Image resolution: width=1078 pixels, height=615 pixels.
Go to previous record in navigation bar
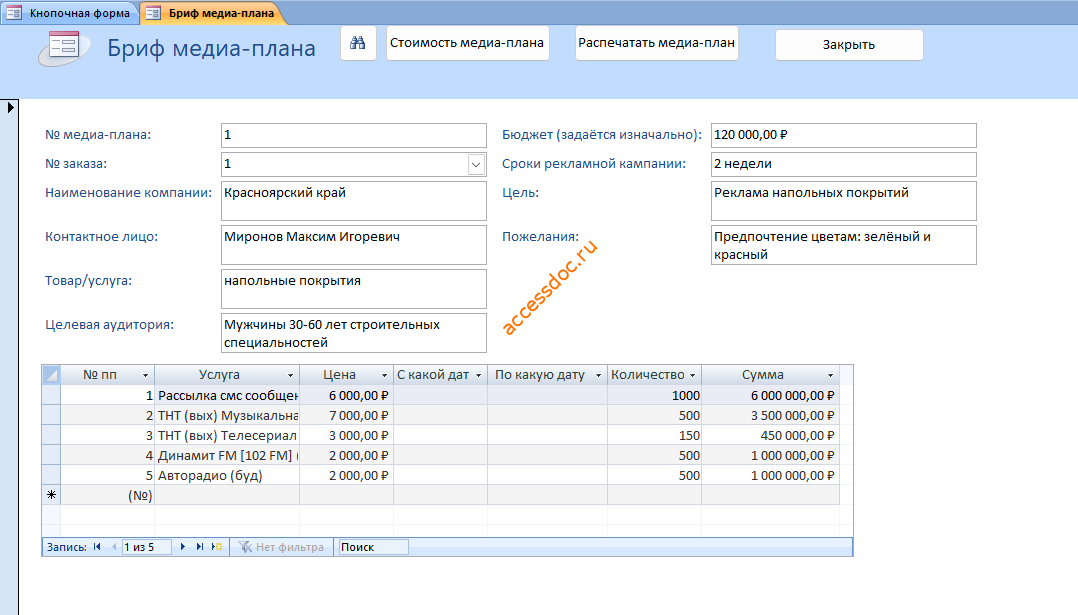(114, 547)
